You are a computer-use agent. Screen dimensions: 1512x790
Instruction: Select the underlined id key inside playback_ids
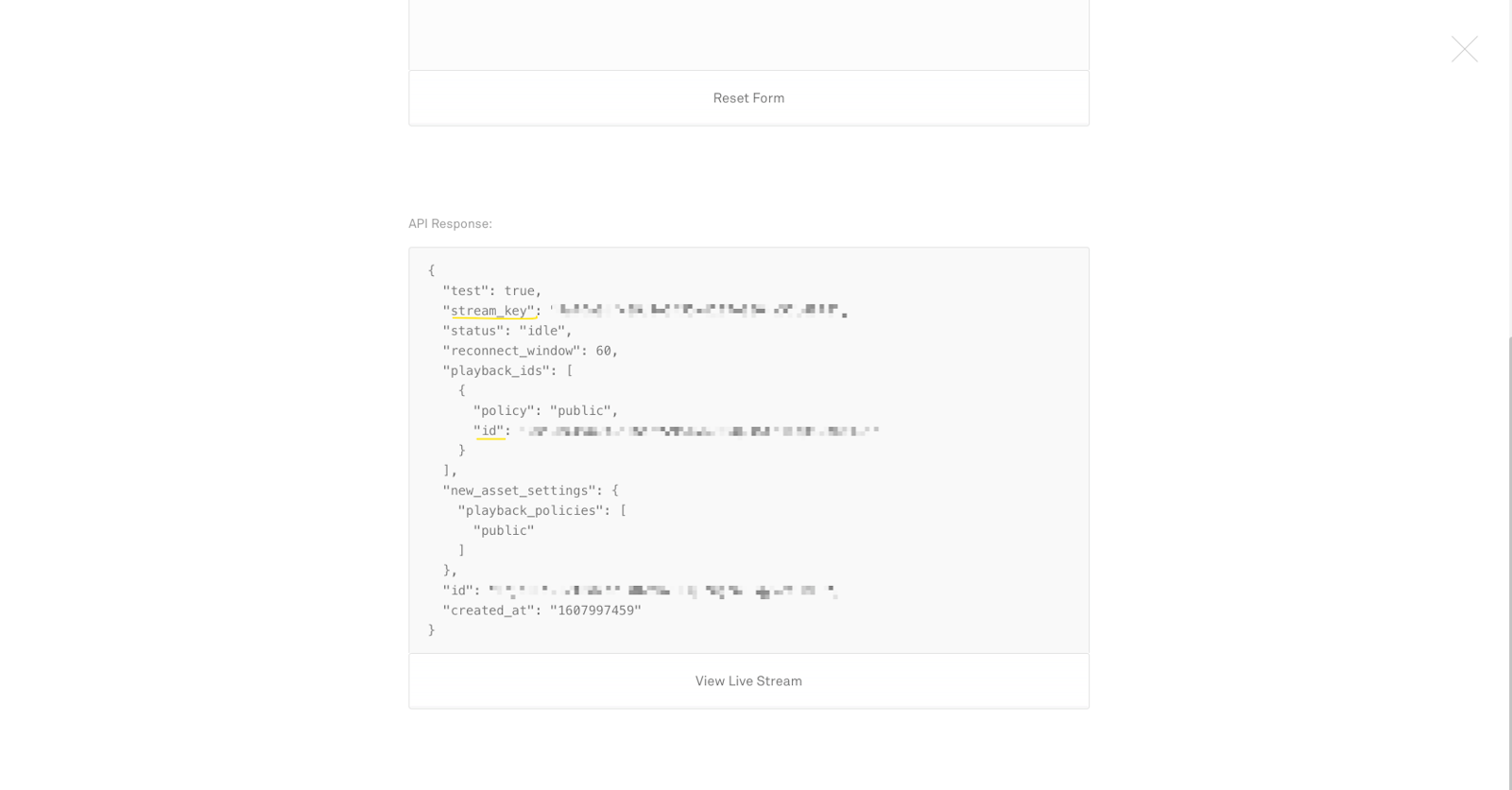489,430
